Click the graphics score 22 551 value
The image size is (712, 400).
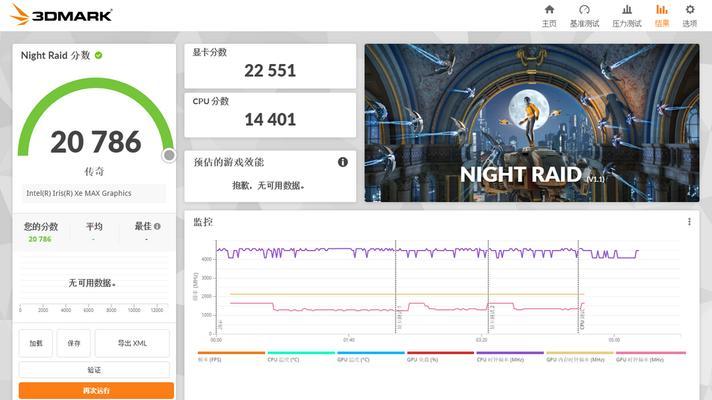point(270,71)
